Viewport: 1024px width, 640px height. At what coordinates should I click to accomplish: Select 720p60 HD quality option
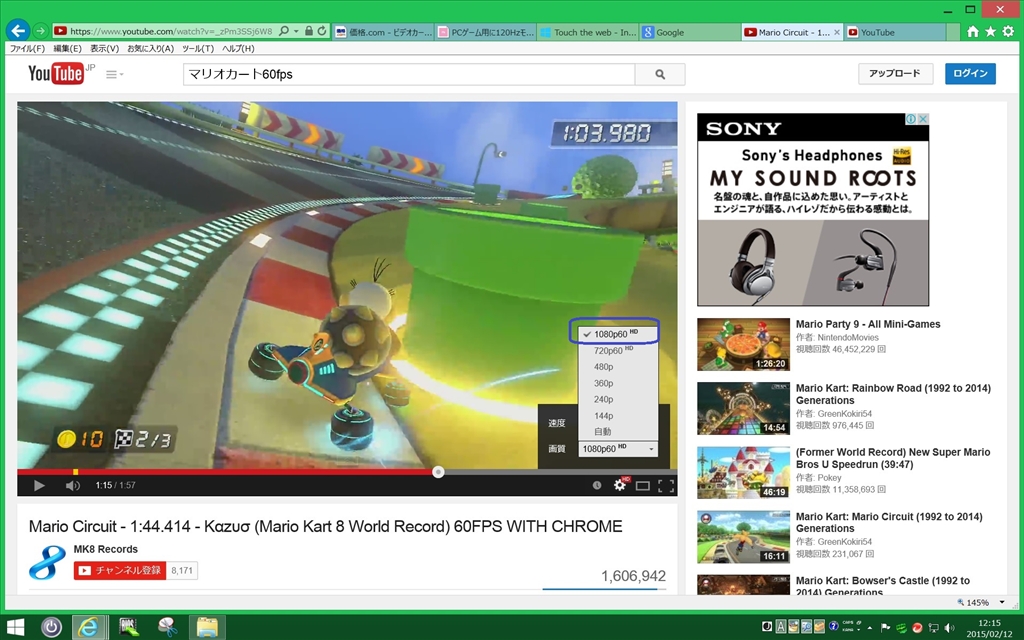coord(618,351)
